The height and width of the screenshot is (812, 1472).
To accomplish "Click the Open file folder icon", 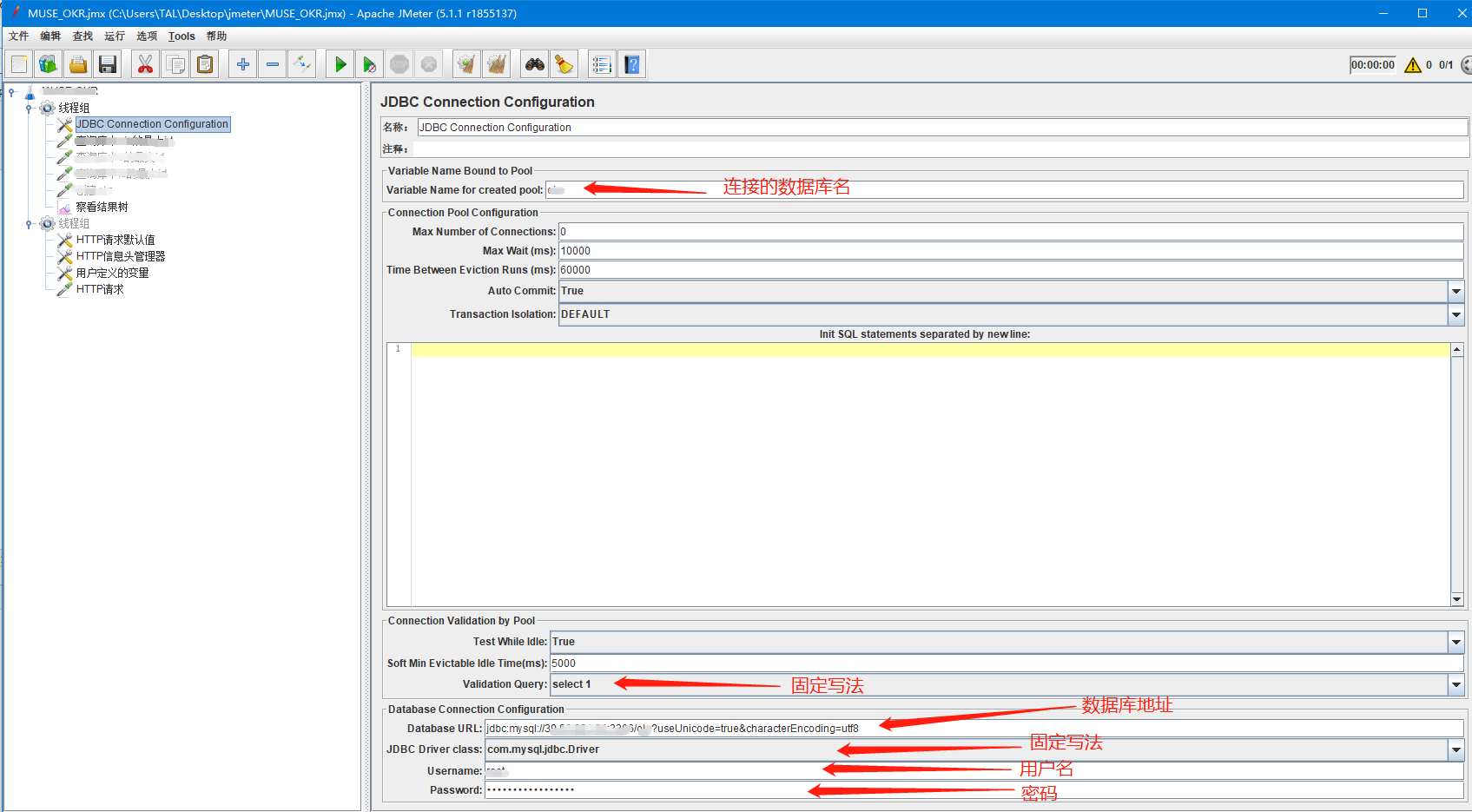I will [x=78, y=64].
